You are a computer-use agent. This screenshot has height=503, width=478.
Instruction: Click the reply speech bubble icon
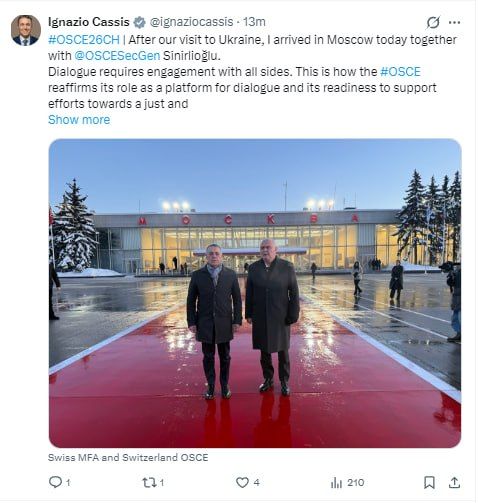55,482
